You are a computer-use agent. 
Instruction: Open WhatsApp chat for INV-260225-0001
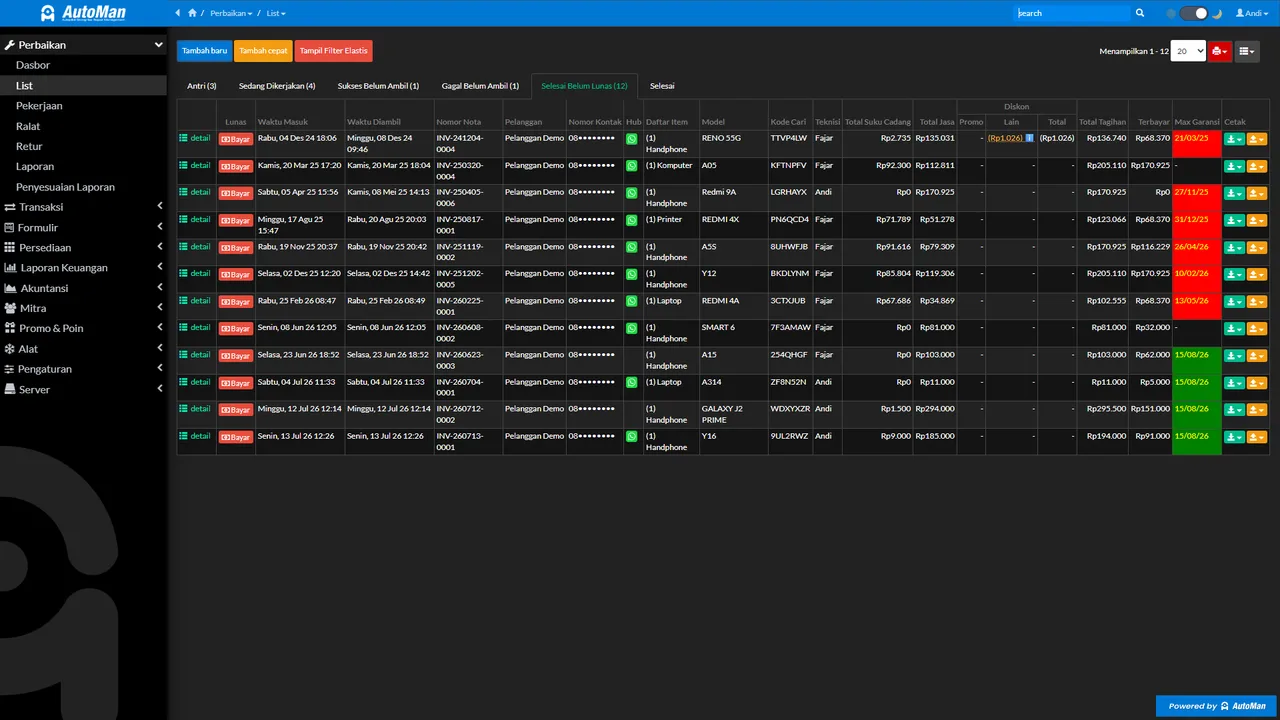(x=632, y=301)
